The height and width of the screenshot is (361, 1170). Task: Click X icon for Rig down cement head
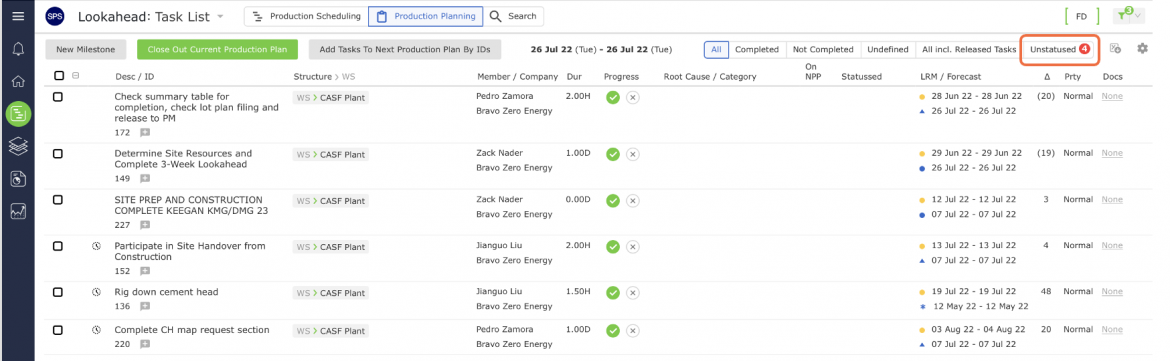tap(632, 293)
